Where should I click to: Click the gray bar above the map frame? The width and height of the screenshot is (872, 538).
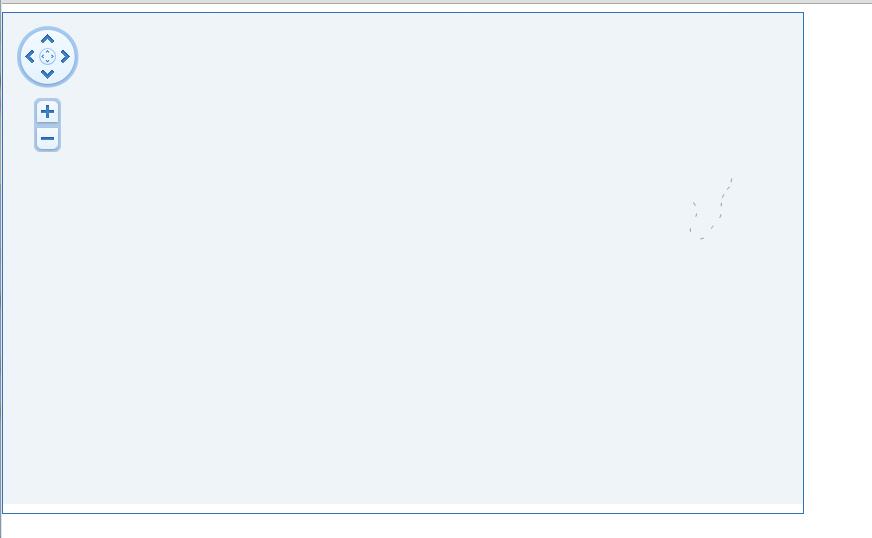click(436, 2)
